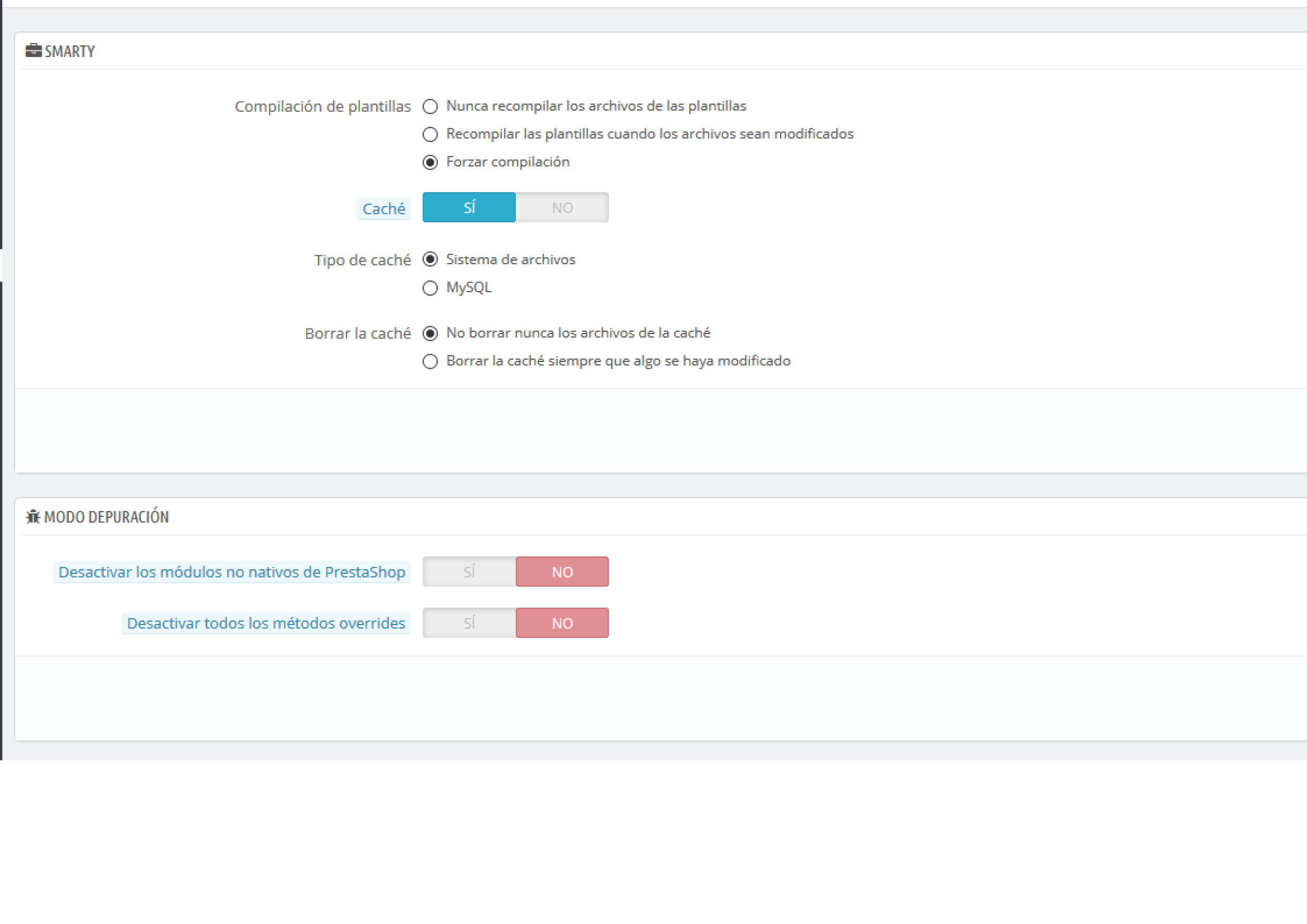Screen dimensions: 1307x924
Task: Select Recompilar las plantillas cuando archivos sean modificados
Action: coord(430,134)
